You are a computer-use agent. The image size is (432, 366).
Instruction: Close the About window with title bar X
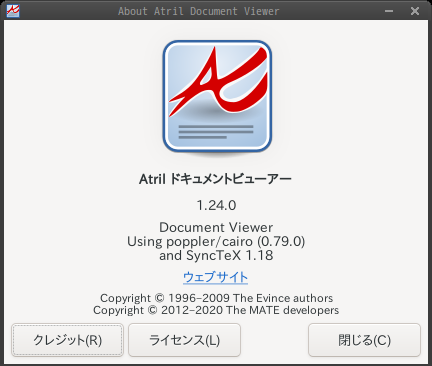click(x=415, y=11)
